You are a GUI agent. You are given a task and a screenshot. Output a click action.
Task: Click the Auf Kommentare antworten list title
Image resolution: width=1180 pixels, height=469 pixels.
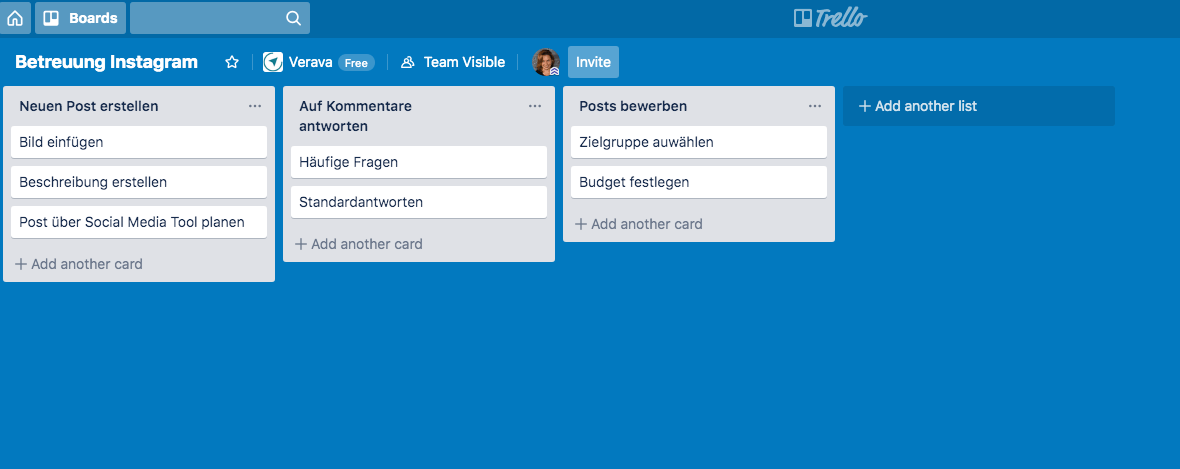355,116
